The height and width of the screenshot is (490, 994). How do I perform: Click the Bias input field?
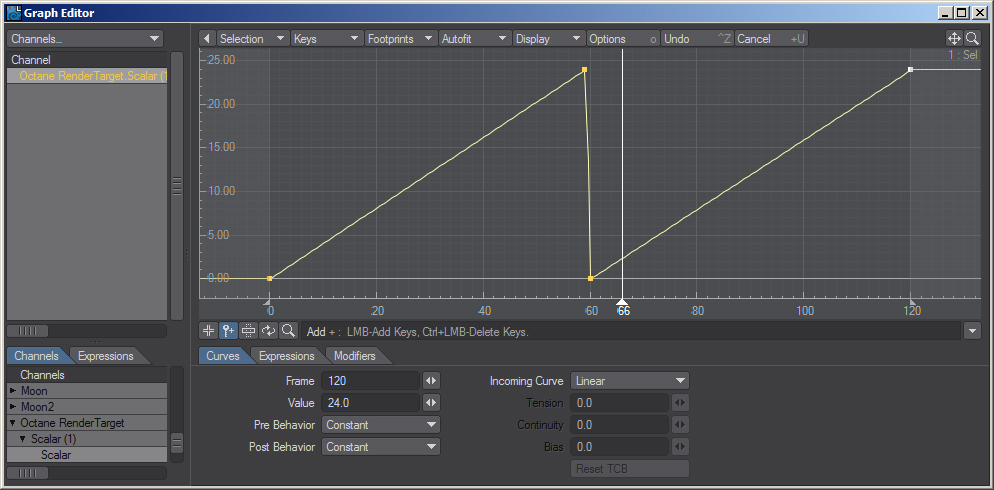click(x=619, y=447)
